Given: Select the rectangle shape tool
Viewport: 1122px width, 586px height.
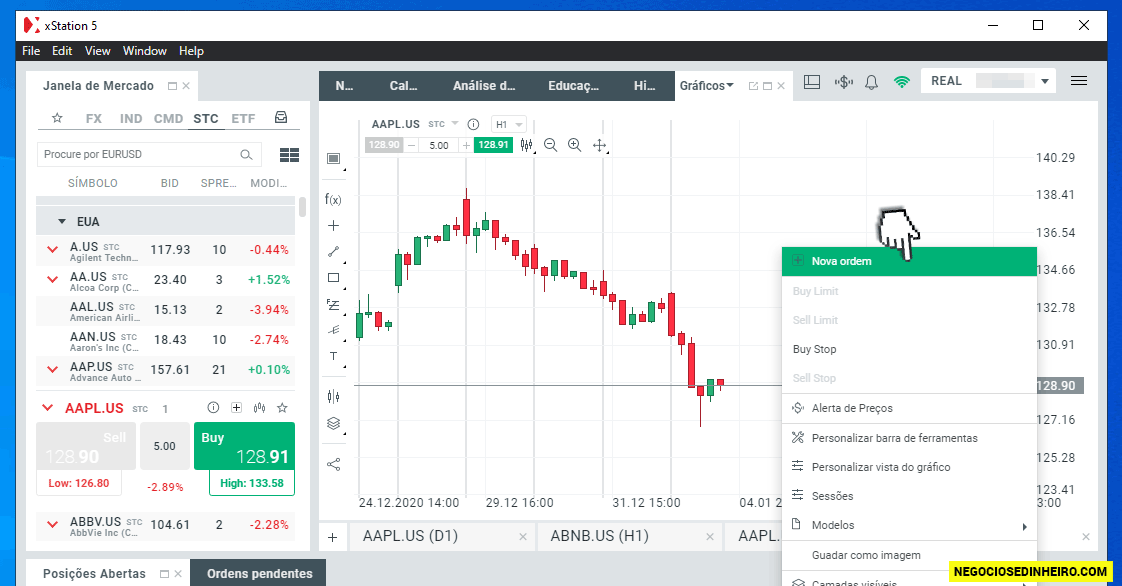Looking at the screenshot, I should tap(333, 278).
